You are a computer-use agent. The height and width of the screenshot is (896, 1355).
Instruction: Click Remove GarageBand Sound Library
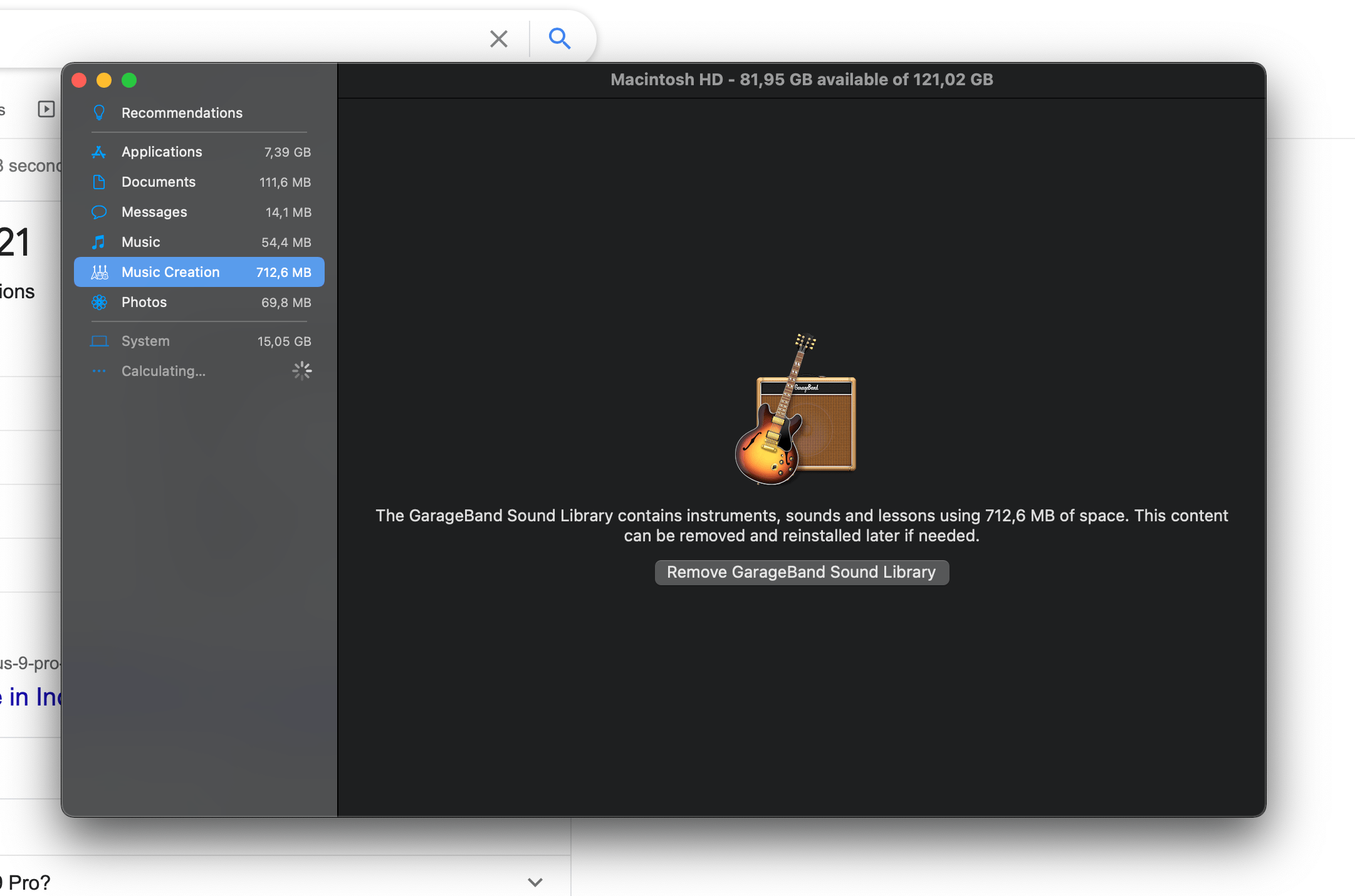(x=801, y=572)
